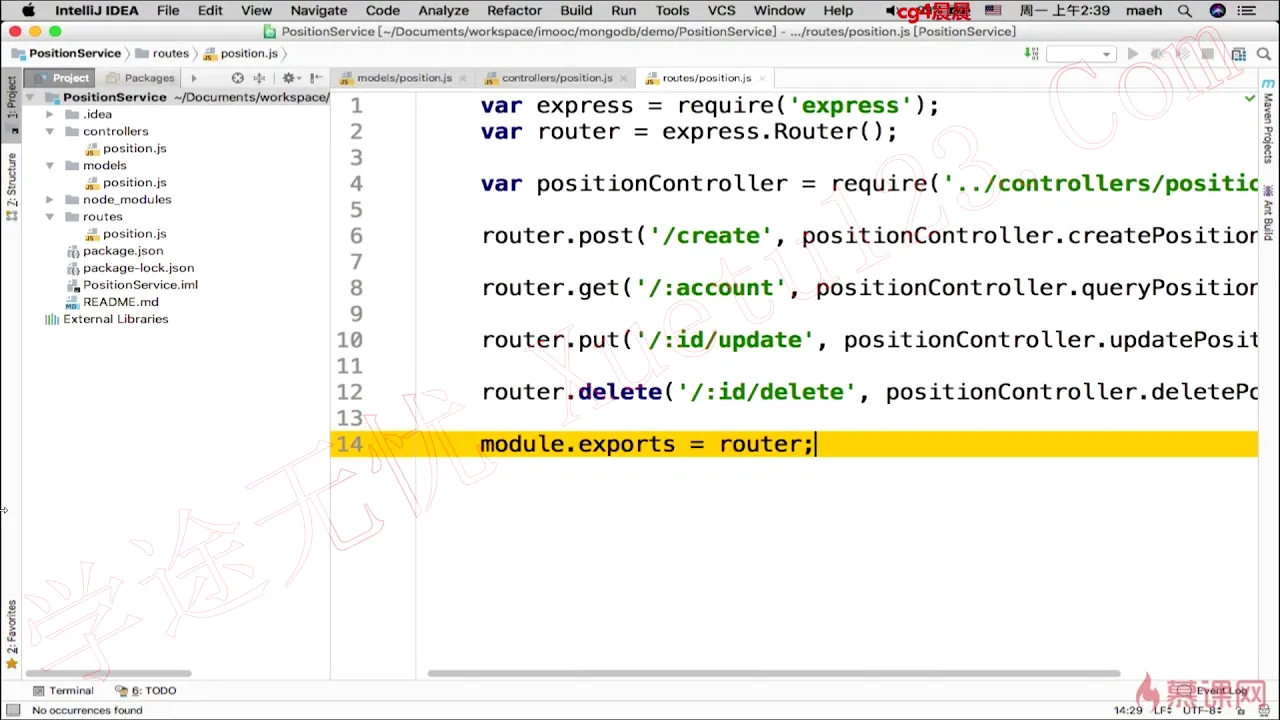1280x720 pixels.
Task: Select the Project view tab
Action: pos(60,78)
